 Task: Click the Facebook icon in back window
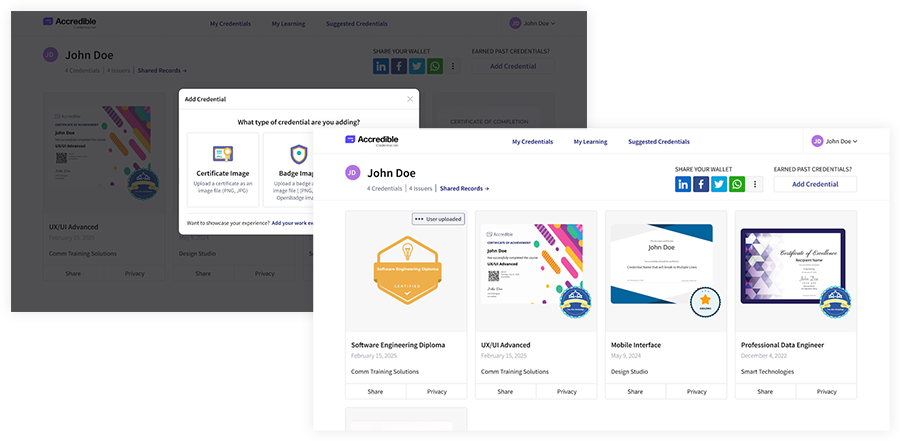[x=399, y=66]
